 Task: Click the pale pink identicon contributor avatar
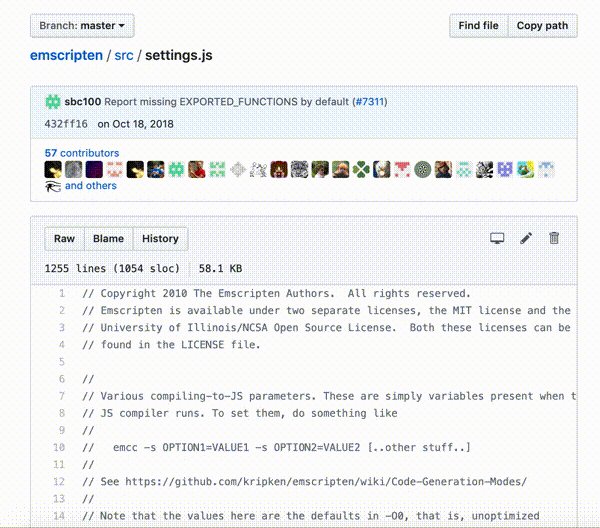tap(114, 169)
